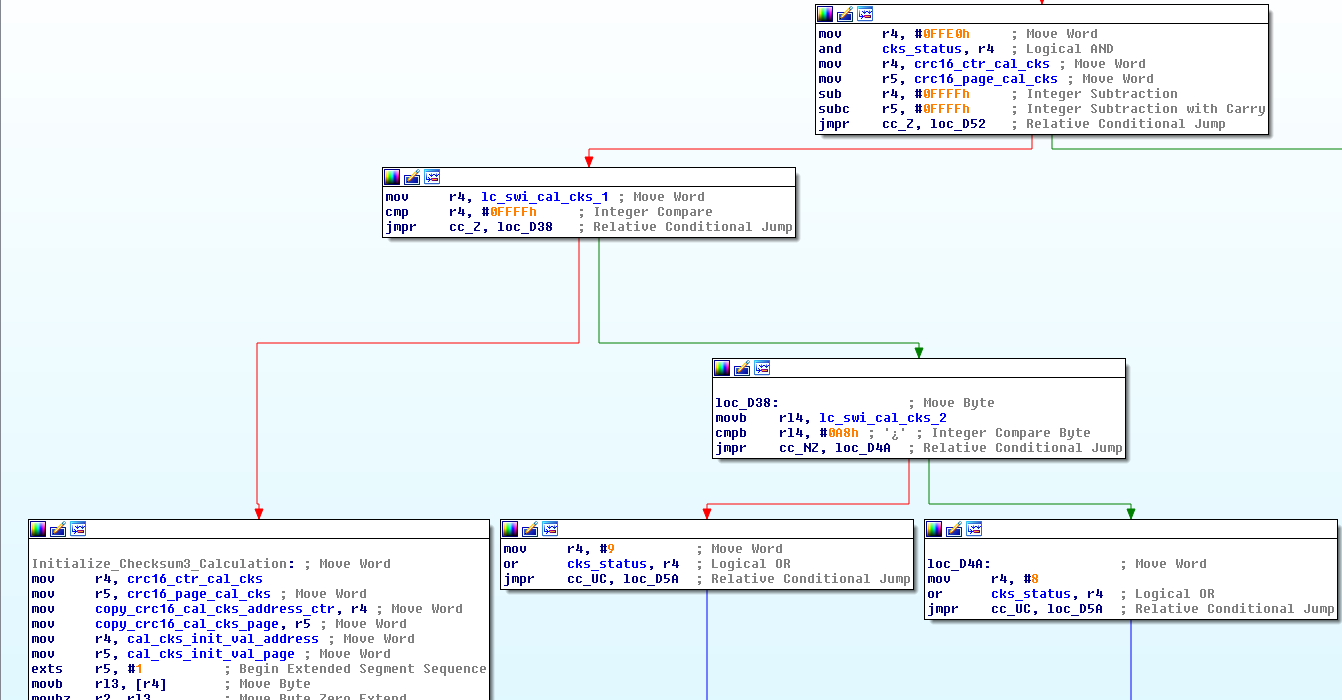
Task: Click the 'Logical AND' comment
Action: coord(1070,49)
